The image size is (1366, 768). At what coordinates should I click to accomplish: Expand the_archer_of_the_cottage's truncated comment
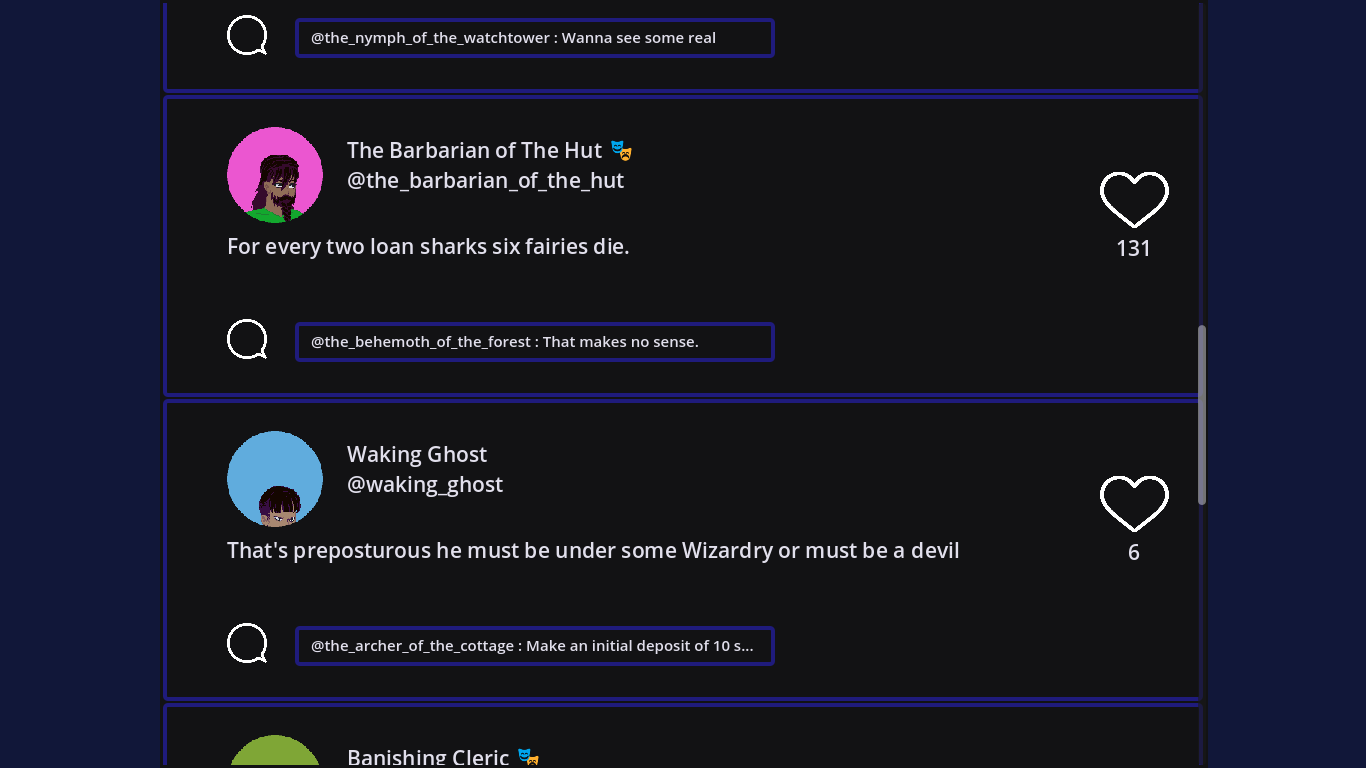point(535,646)
